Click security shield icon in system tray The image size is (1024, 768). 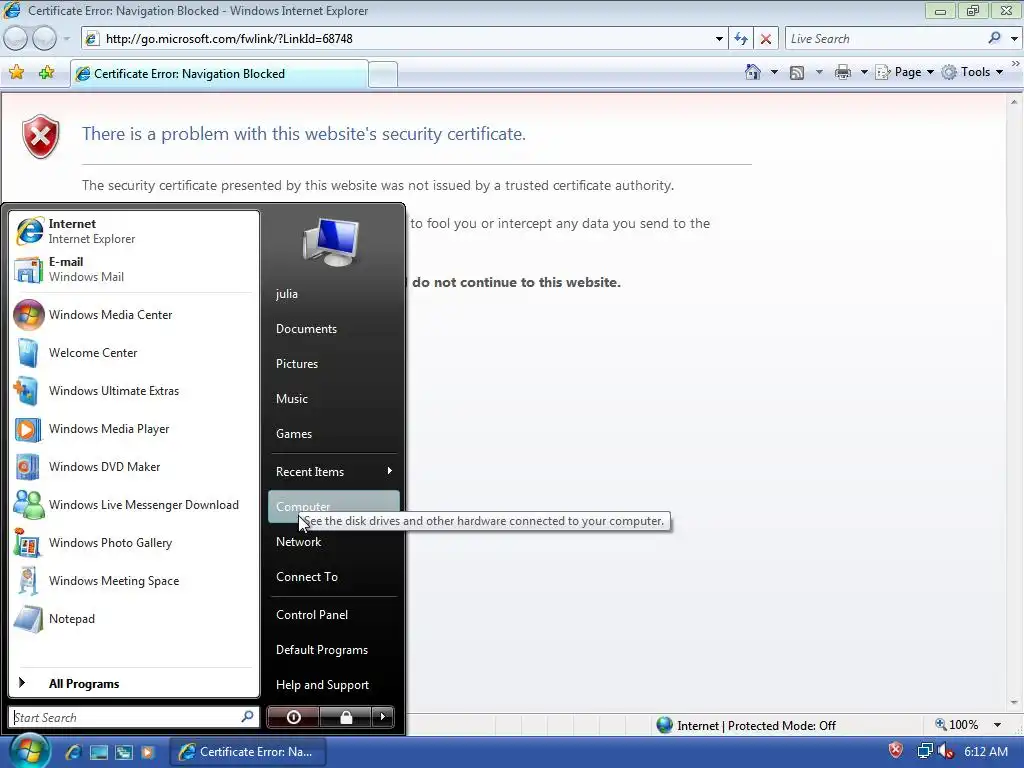point(896,750)
